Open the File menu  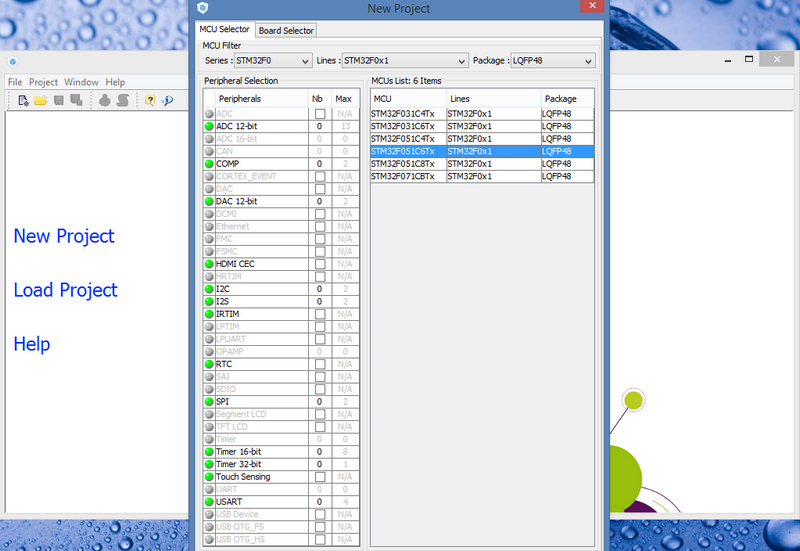click(x=15, y=82)
